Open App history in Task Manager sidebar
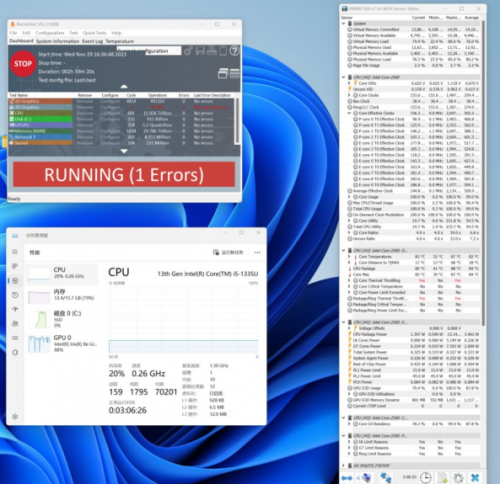This screenshot has height=484, width=500. pos(15,295)
